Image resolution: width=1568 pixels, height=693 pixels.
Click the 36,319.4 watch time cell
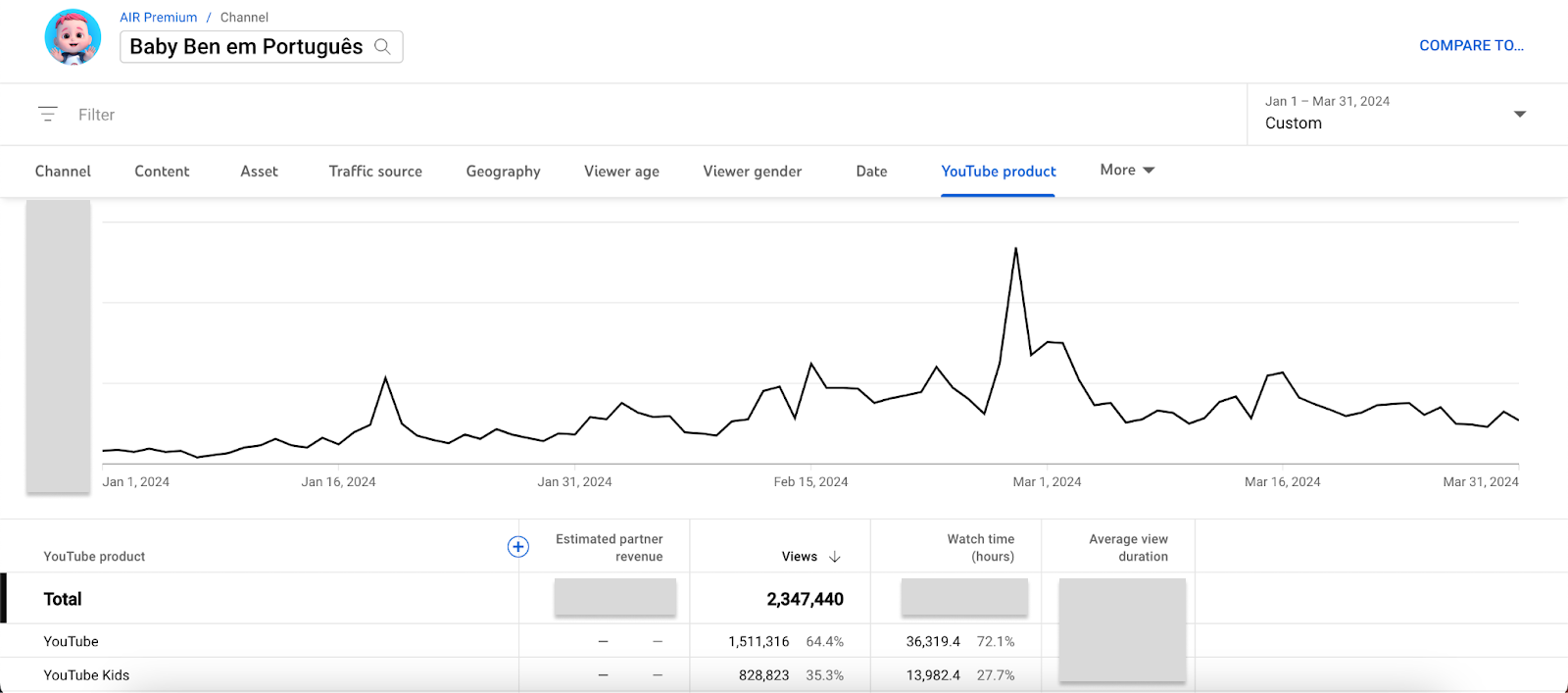[x=933, y=641]
